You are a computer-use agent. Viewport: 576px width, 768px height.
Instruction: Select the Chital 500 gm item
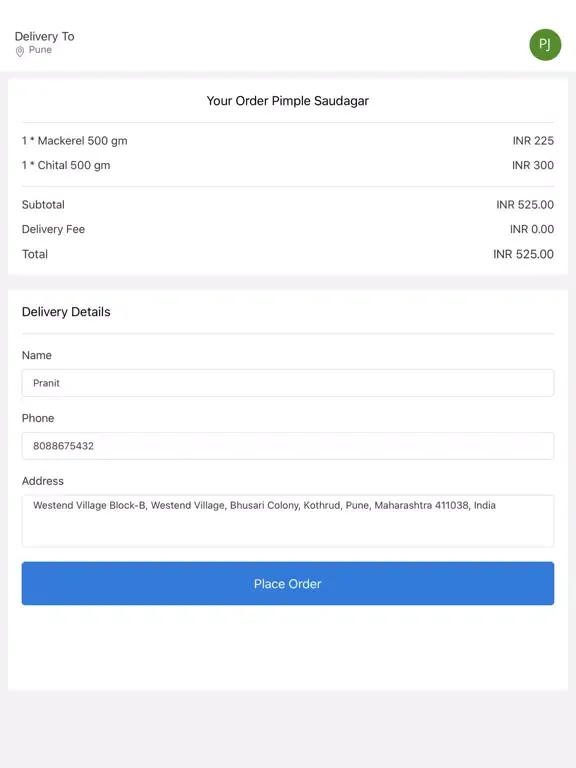(x=66, y=166)
